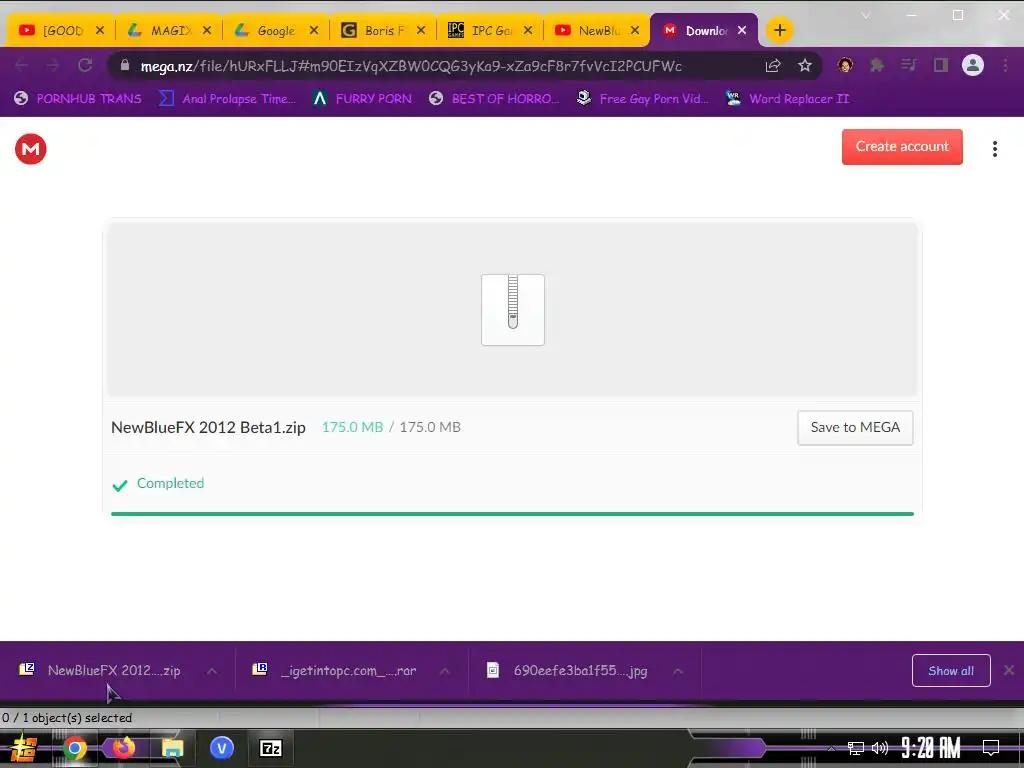Click the MEGA logo icon
This screenshot has width=1024, height=768.
tap(31, 149)
